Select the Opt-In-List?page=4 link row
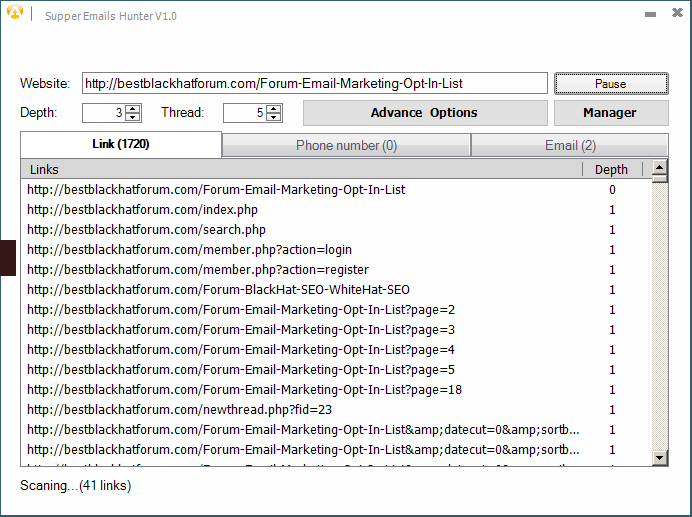The width and height of the screenshot is (692, 517). [x=336, y=350]
